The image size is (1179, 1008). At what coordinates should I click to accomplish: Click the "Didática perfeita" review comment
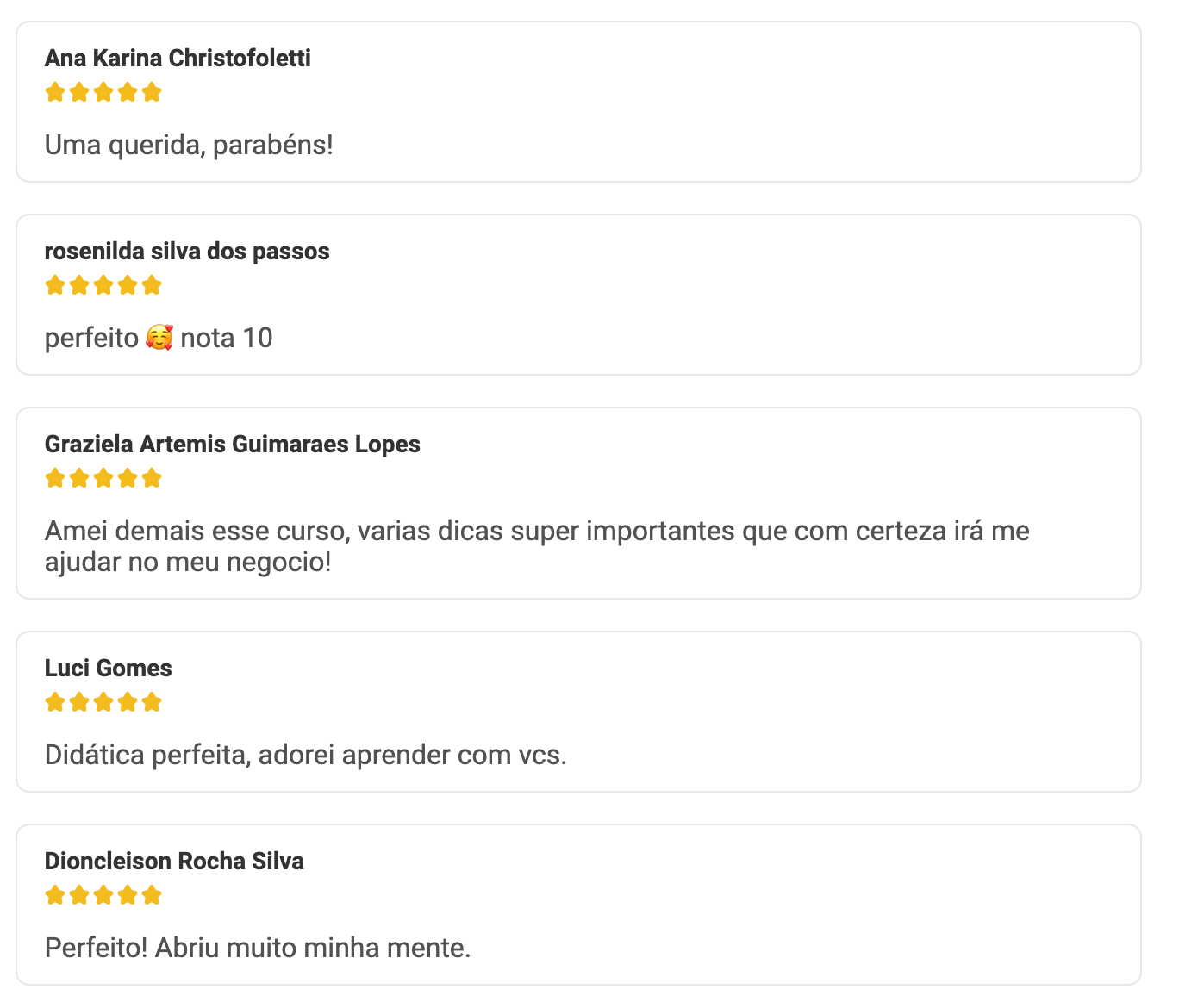(x=306, y=755)
